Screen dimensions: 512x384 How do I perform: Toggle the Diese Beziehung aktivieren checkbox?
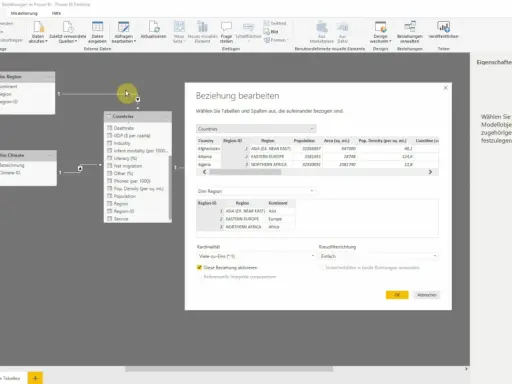pos(199,267)
